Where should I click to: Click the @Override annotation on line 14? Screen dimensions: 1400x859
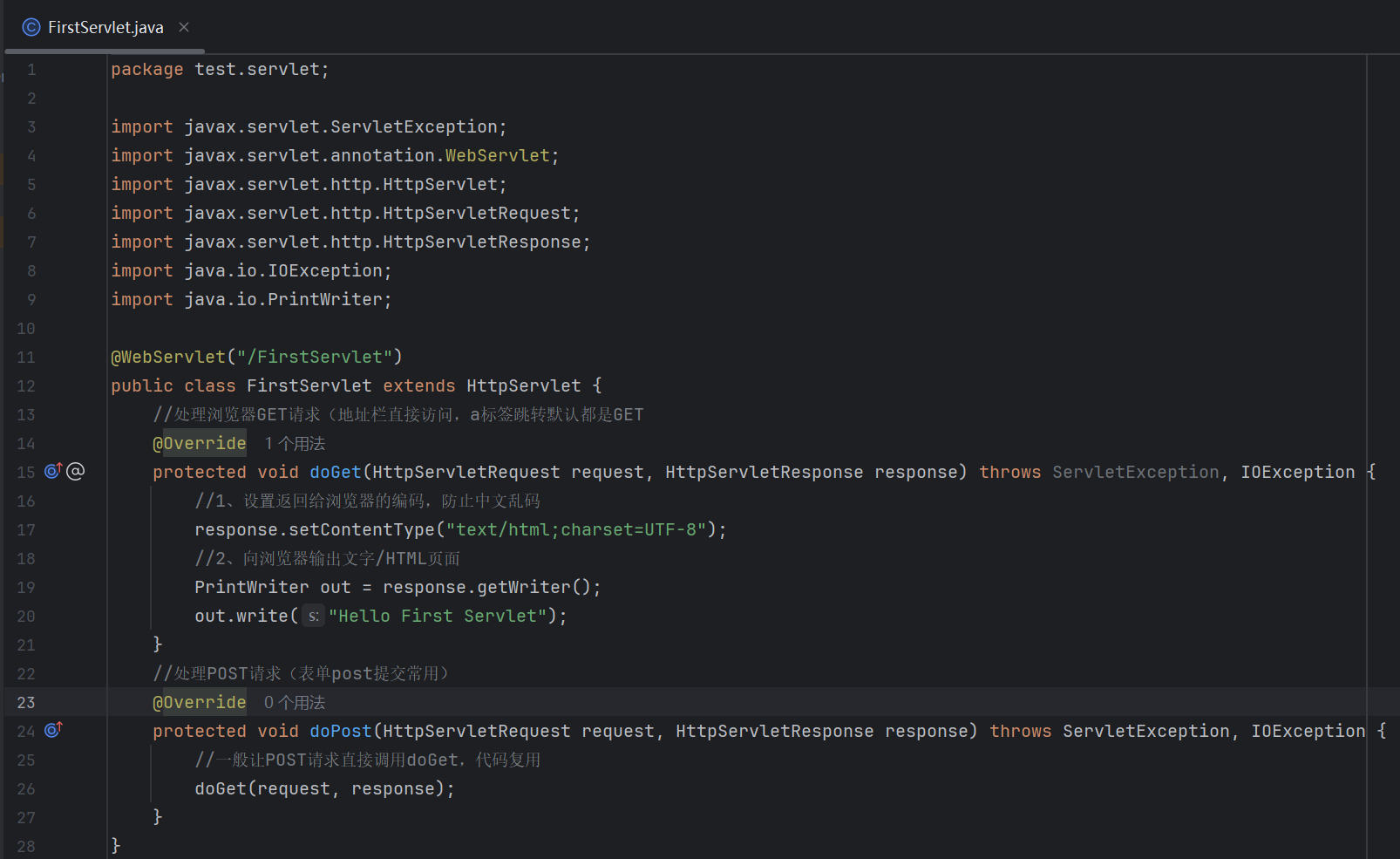(x=200, y=444)
